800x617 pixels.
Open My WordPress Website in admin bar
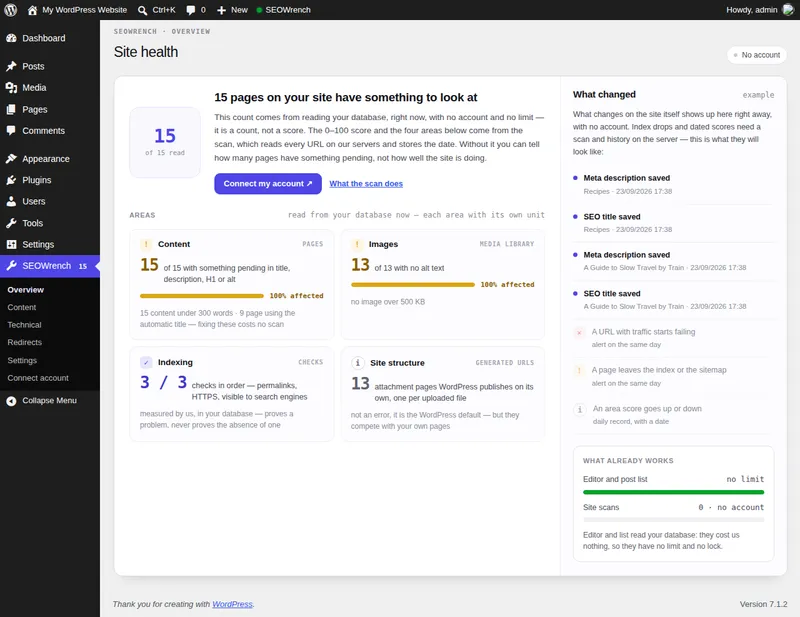point(77,10)
